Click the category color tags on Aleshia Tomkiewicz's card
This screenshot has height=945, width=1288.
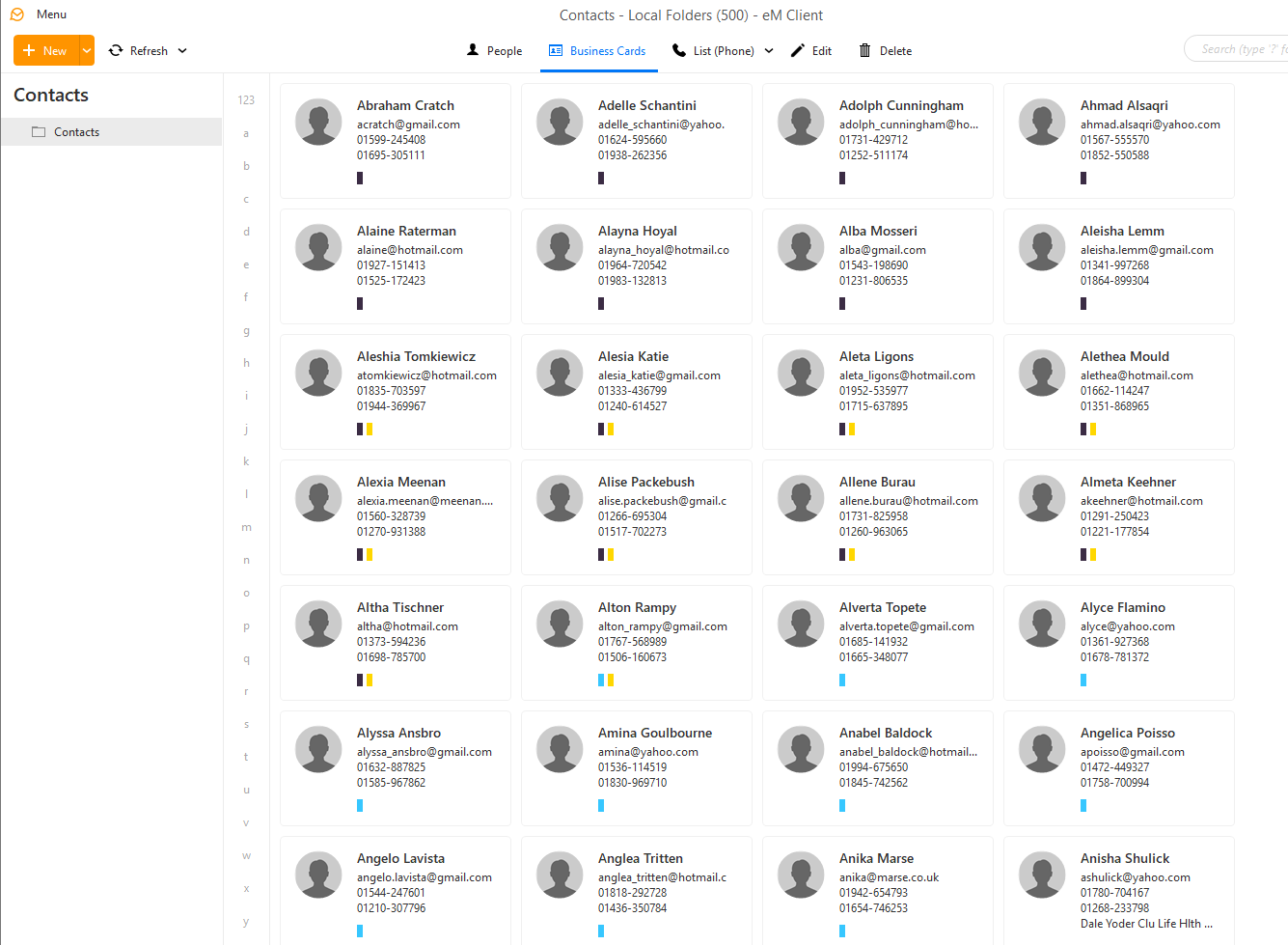coord(365,429)
